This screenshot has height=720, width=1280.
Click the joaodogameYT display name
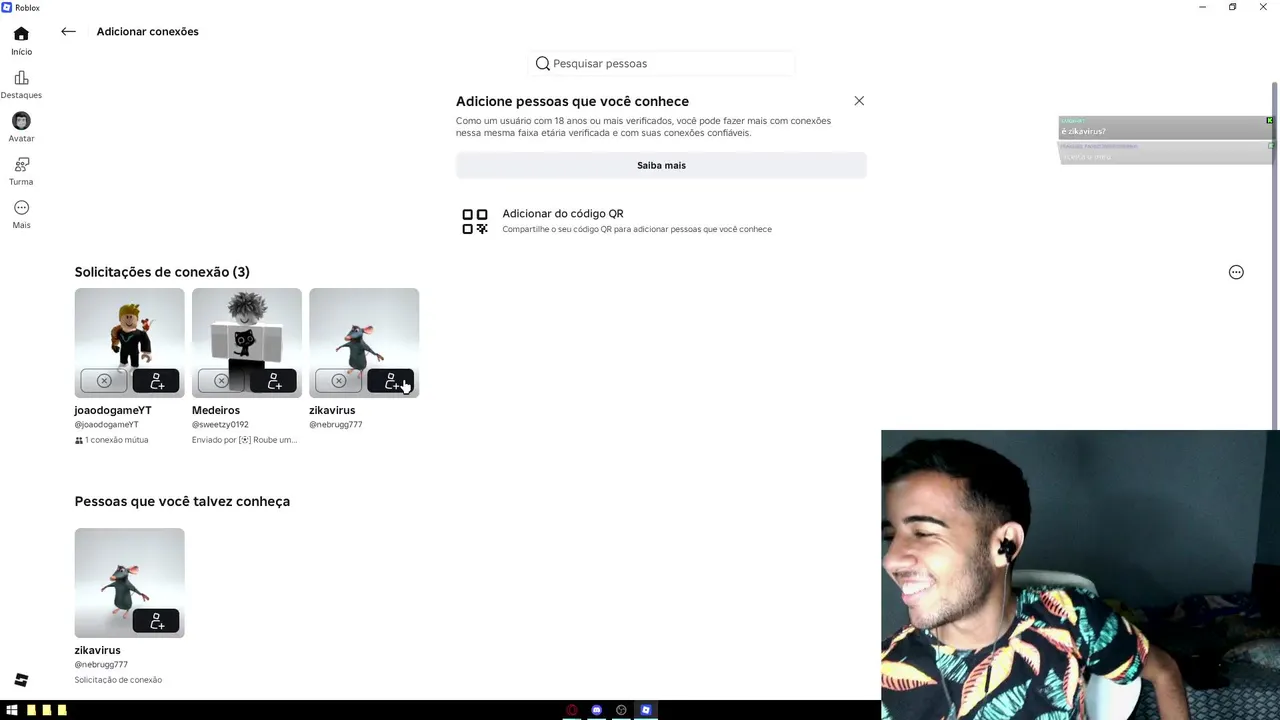point(113,410)
